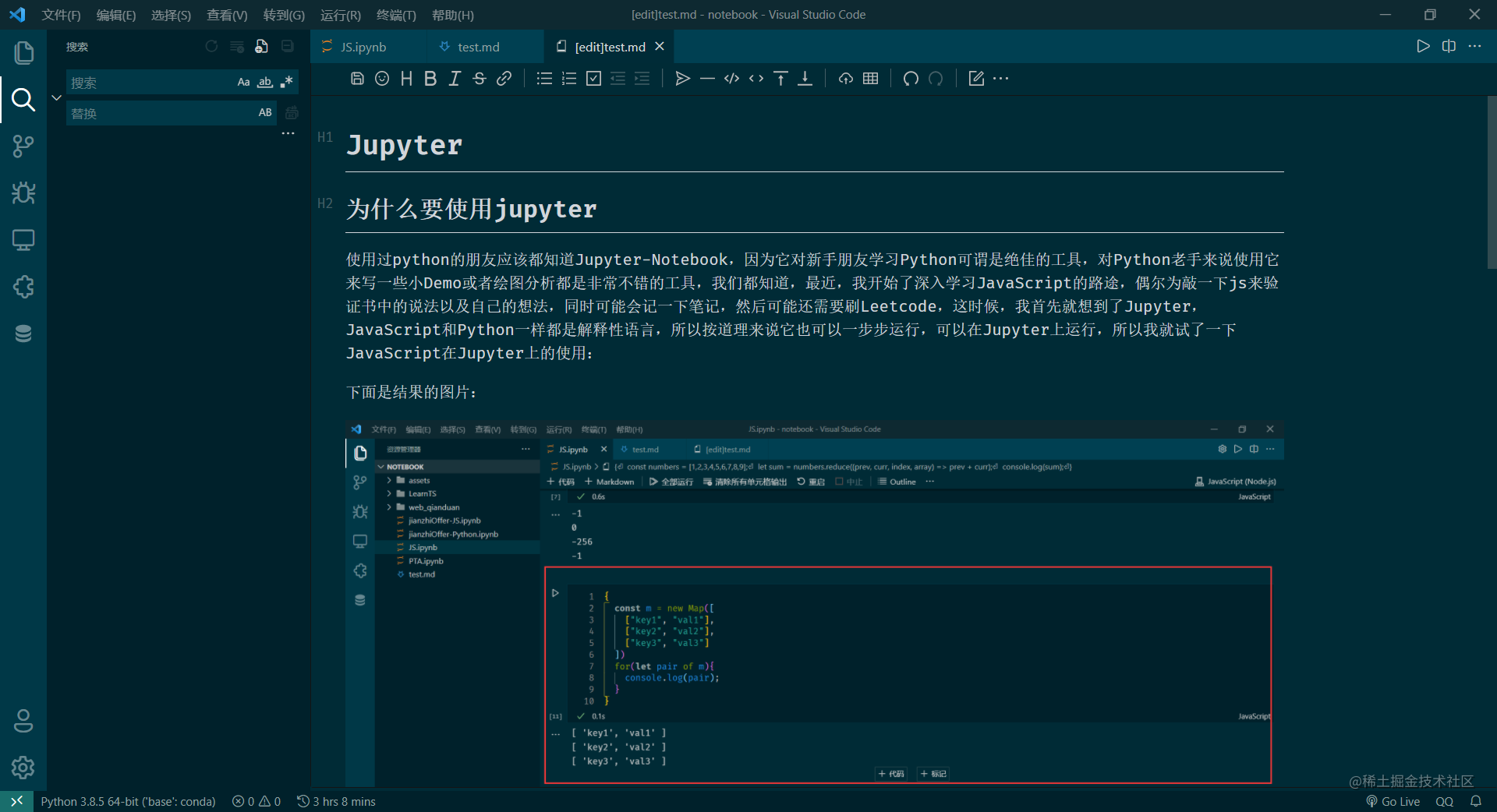Insert a table from the markdown toolbar

(871, 78)
